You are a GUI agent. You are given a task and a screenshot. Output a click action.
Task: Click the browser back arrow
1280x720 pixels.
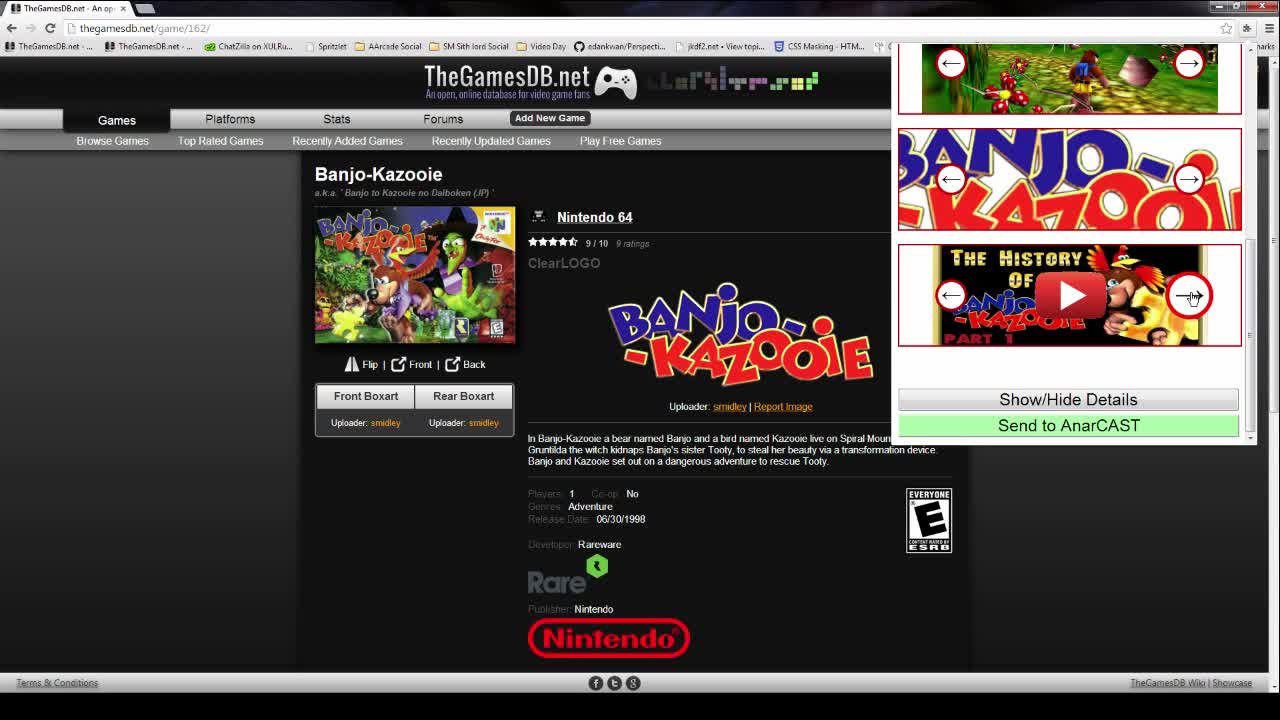tap(12, 28)
